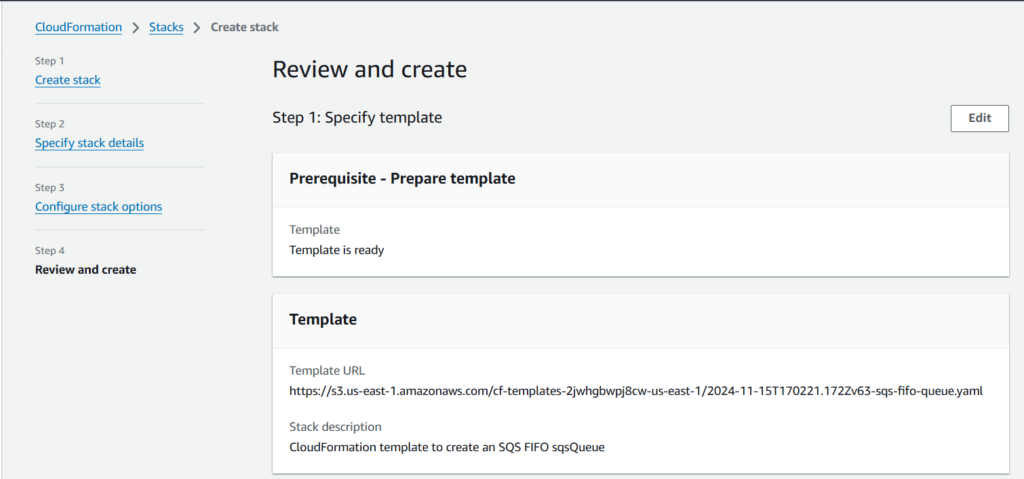Click the S3 template URL text
Screen dimensions: 1024x479
click(x=635, y=391)
